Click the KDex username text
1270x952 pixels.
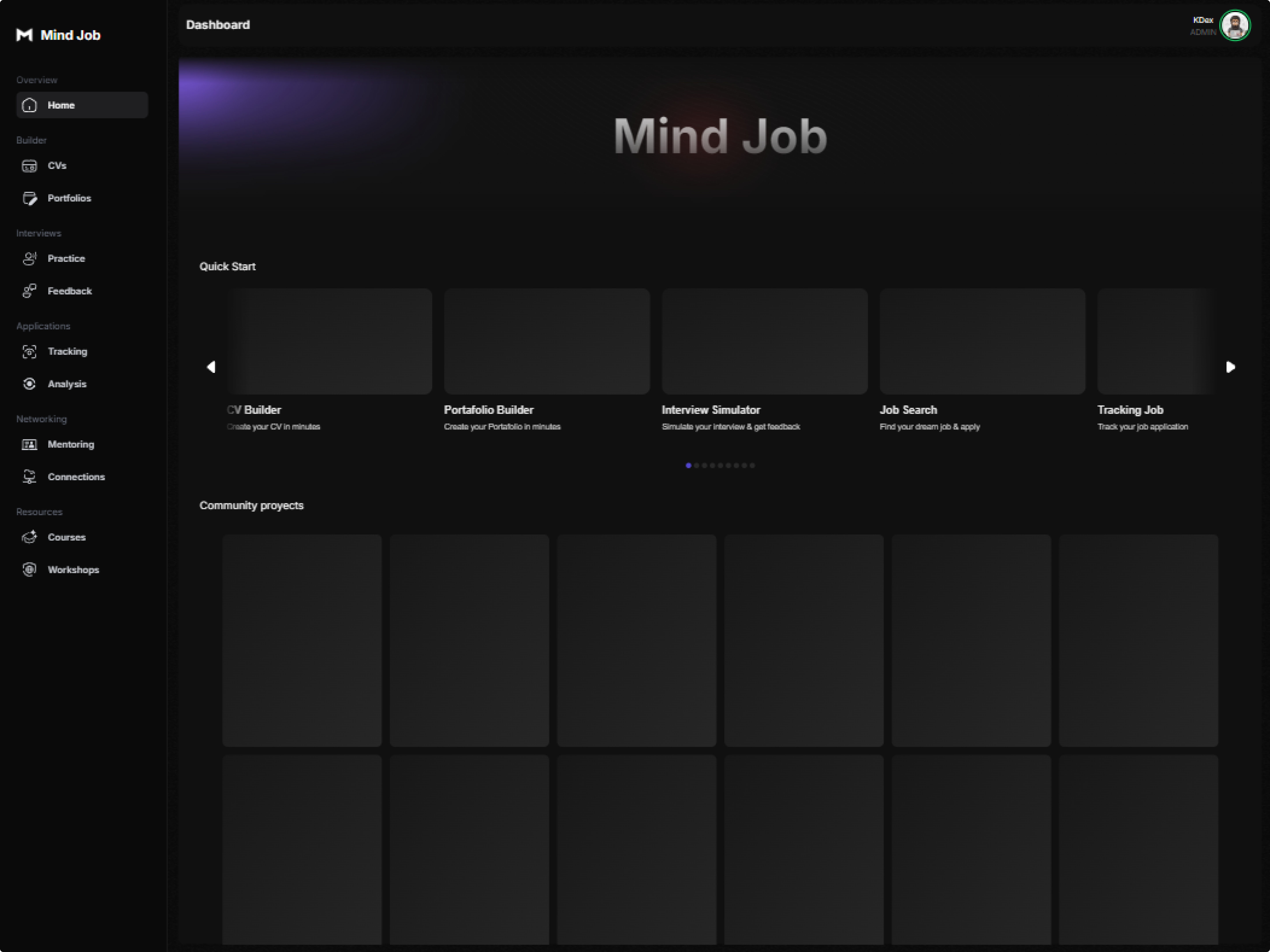pyautogui.click(x=1203, y=20)
